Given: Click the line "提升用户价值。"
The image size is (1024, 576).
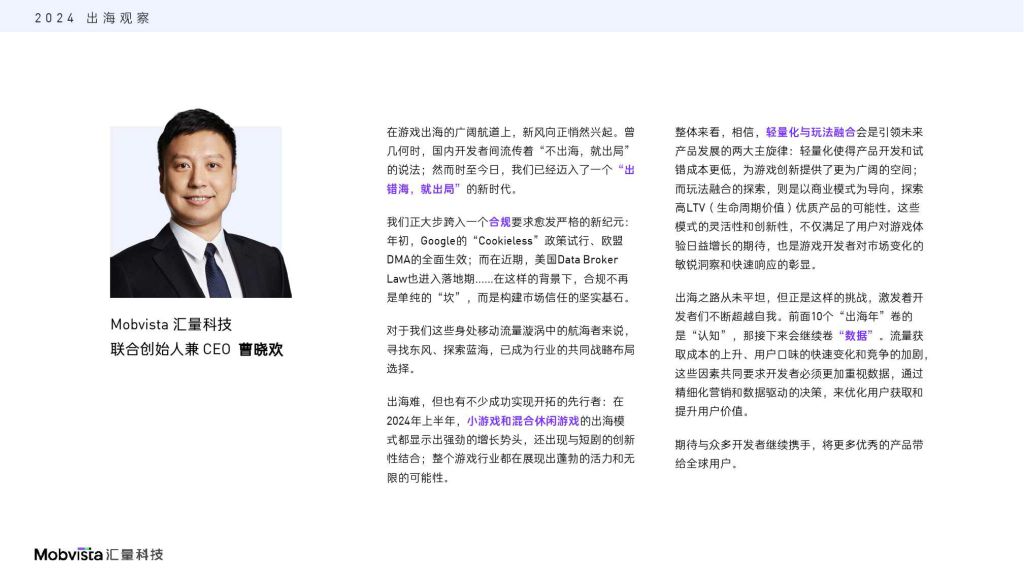Looking at the screenshot, I should [x=712, y=411].
